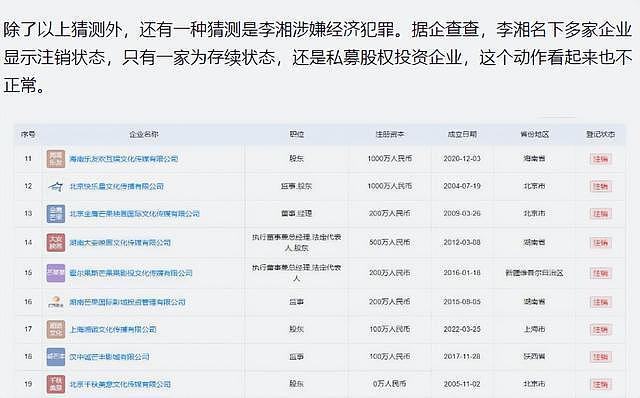Screen dimensions: 640x398
Task: Click the tan company logo in row 17
Action: pyautogui.click(x=56, y=329)
